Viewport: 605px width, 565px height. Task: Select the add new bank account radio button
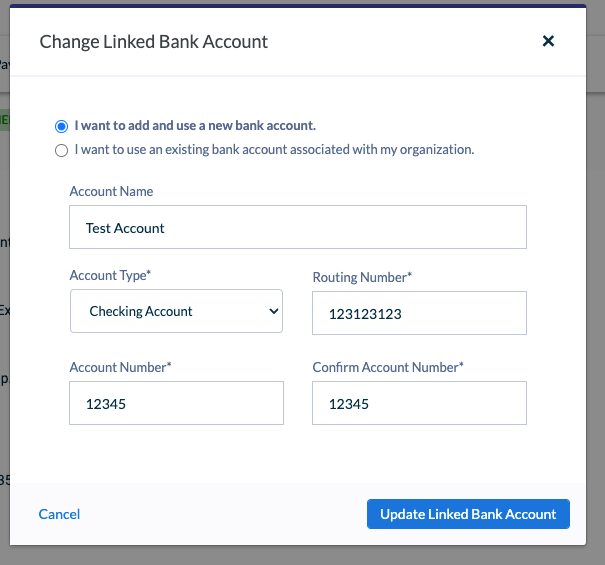point(61,126)
